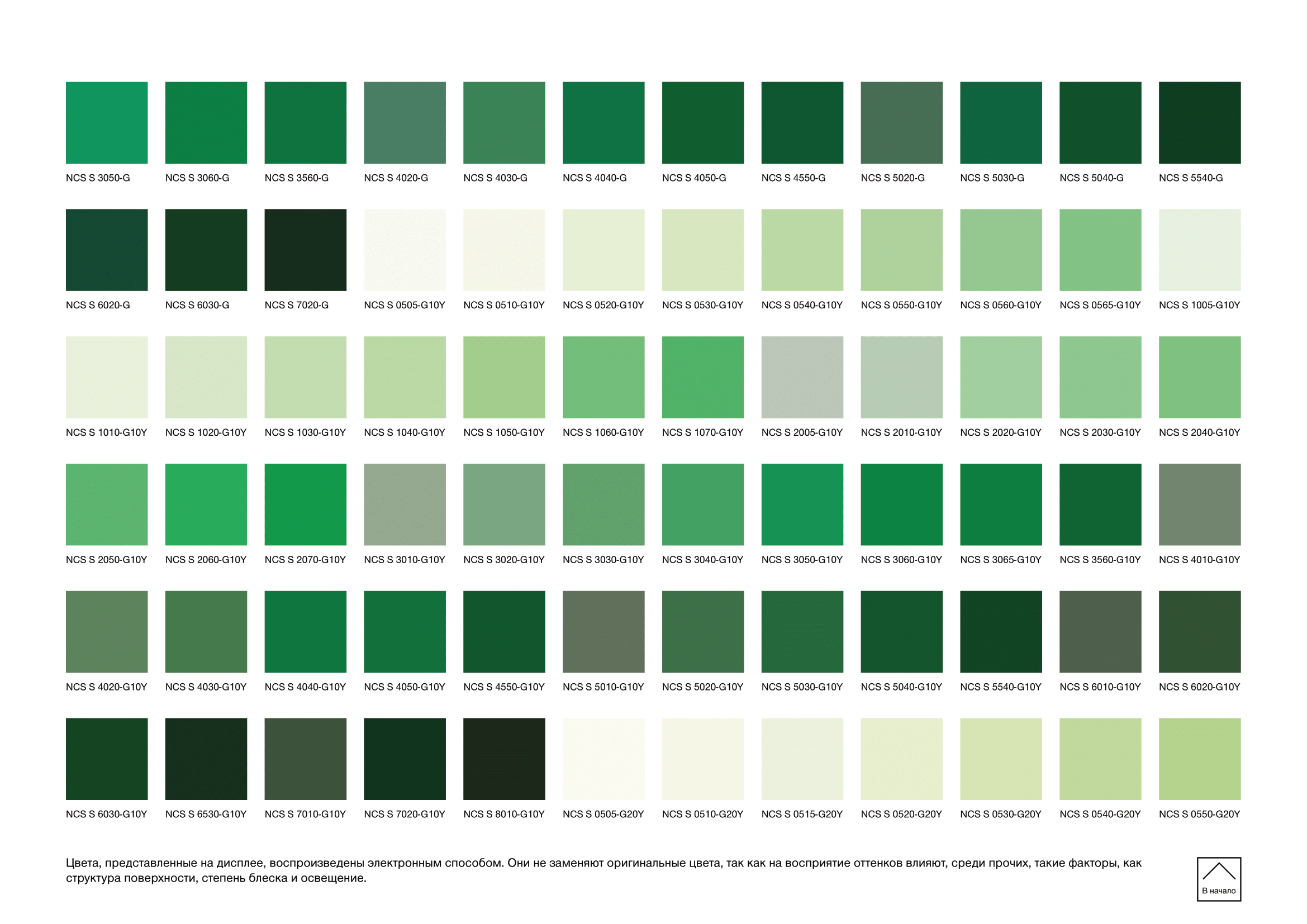
Task: Choose the NCS S 0510-G10Y swatch
Action: pyautogui.click(x=505, y=250)
